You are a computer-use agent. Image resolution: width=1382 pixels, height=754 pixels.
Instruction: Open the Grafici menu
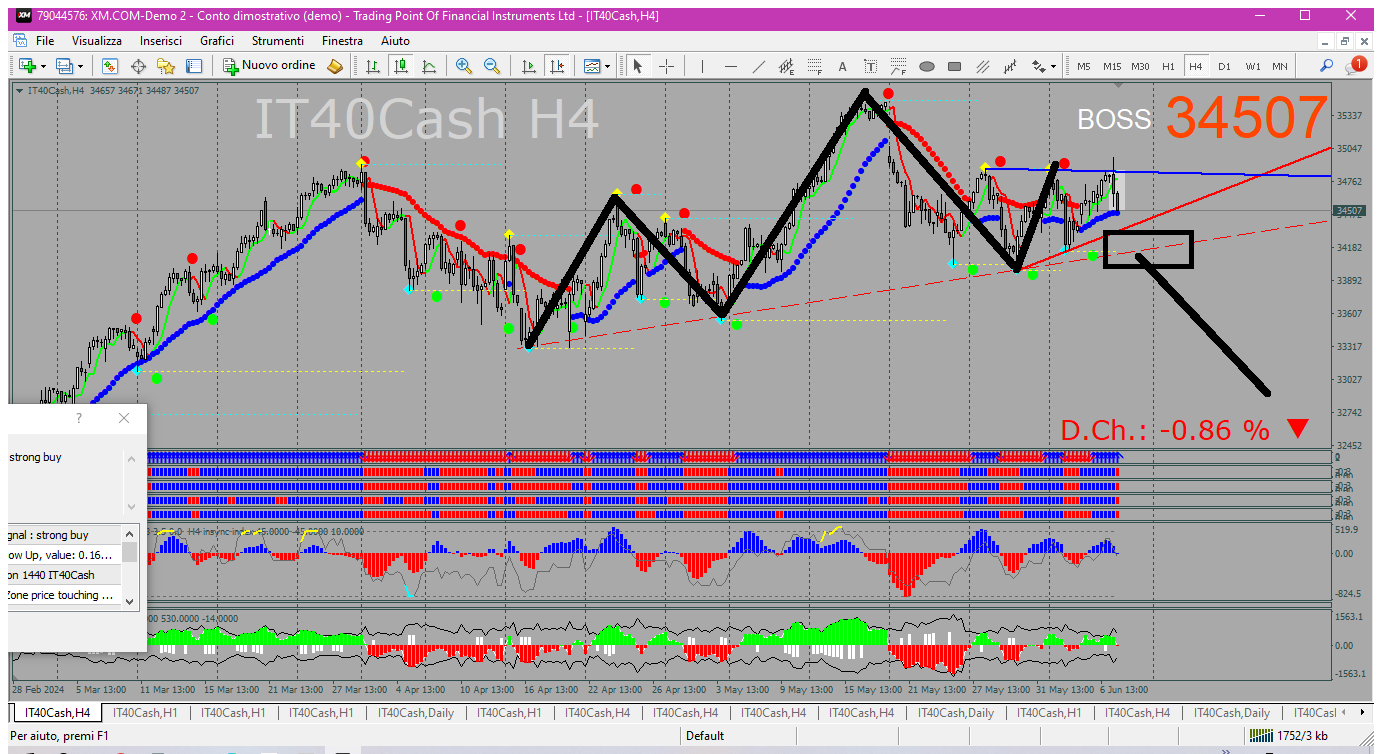coord(217,41)
